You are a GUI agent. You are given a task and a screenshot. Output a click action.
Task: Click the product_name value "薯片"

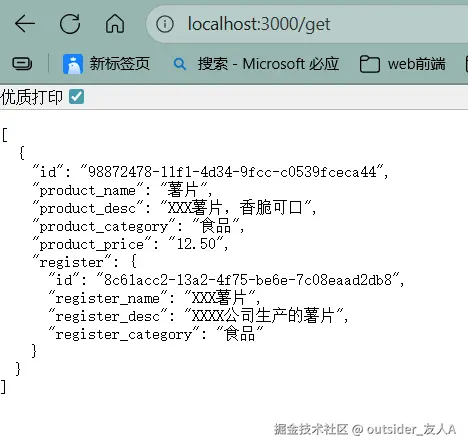point(183,190)
